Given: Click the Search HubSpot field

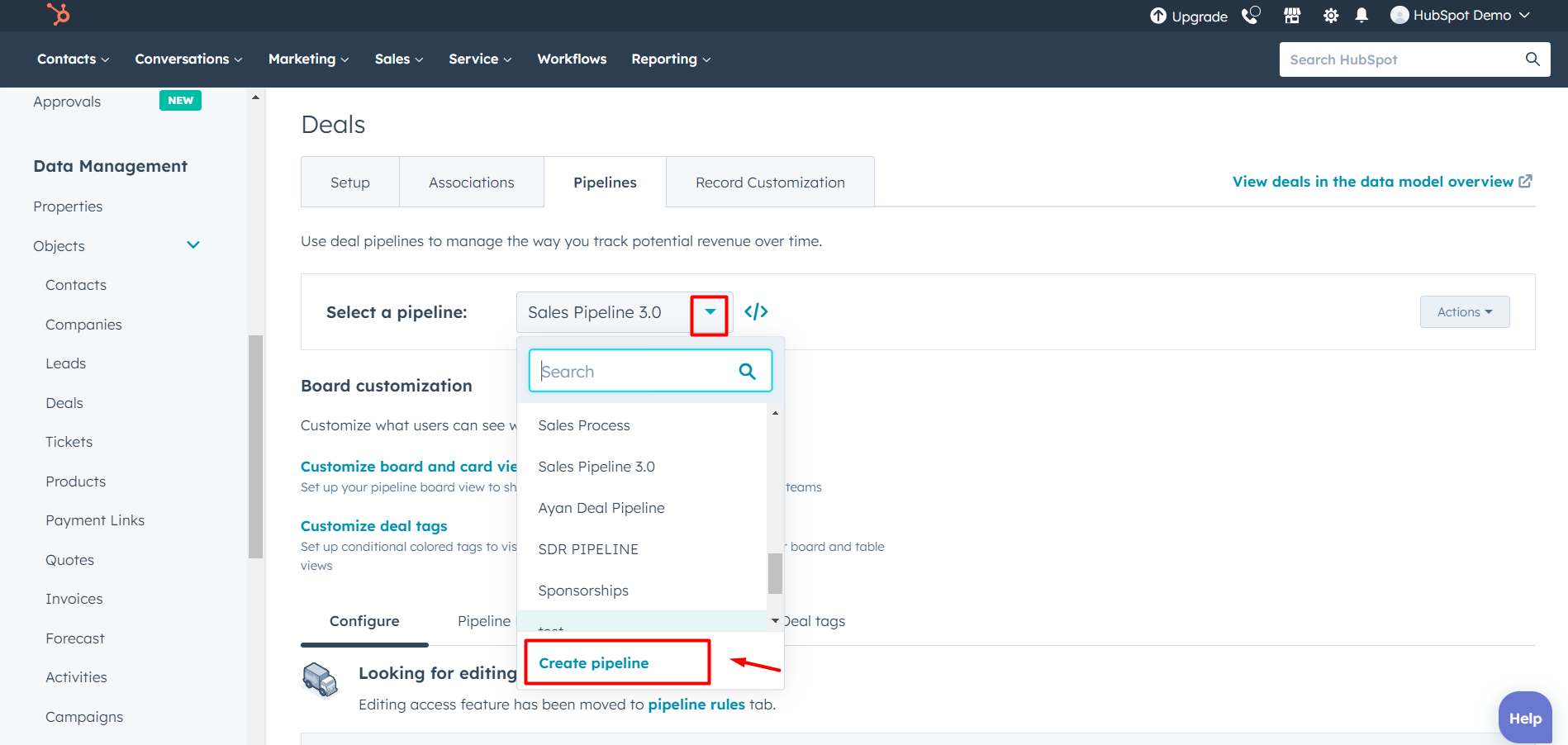Looking at the screenshot, I should tap(1404, 59).
